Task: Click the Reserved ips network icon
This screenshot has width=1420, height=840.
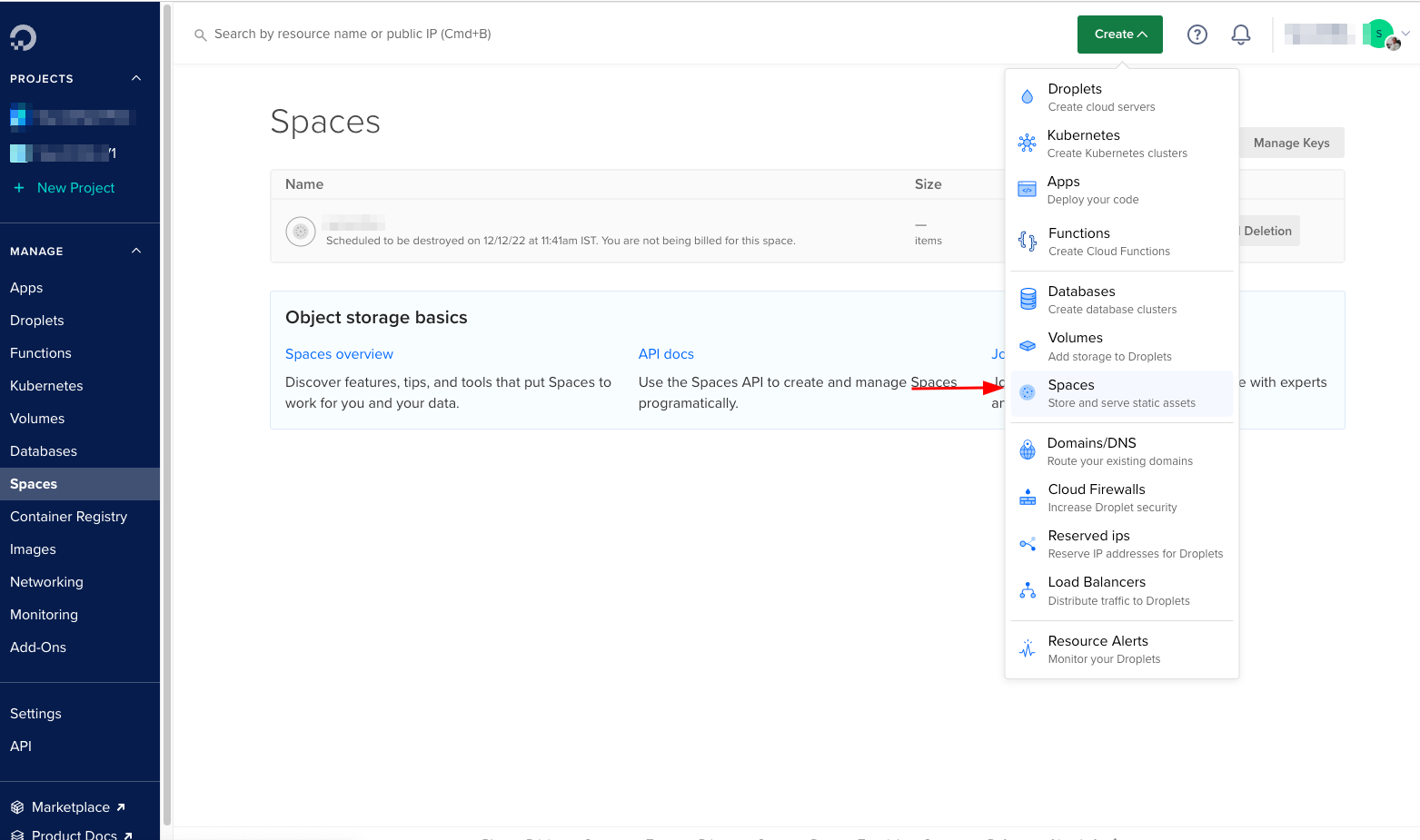Action: coord(1028,544)
